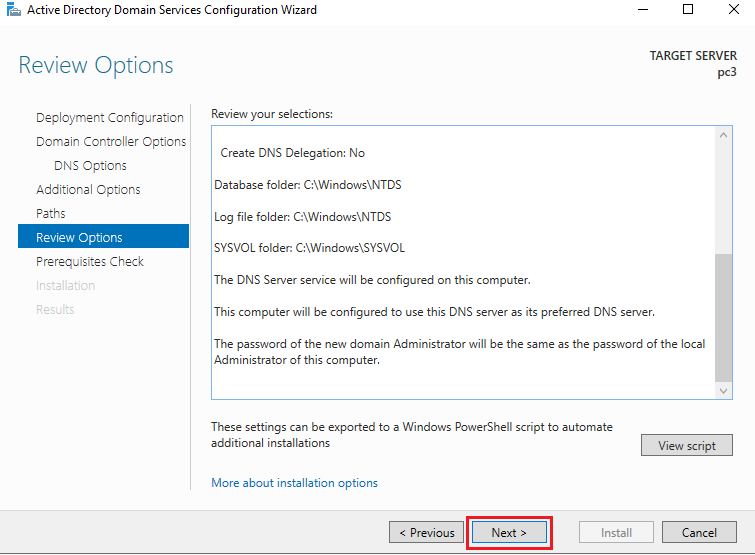Maximize the wizard window
Image resolution: width=755 pixels, height=555 pixels.
[x=687, y=10]
